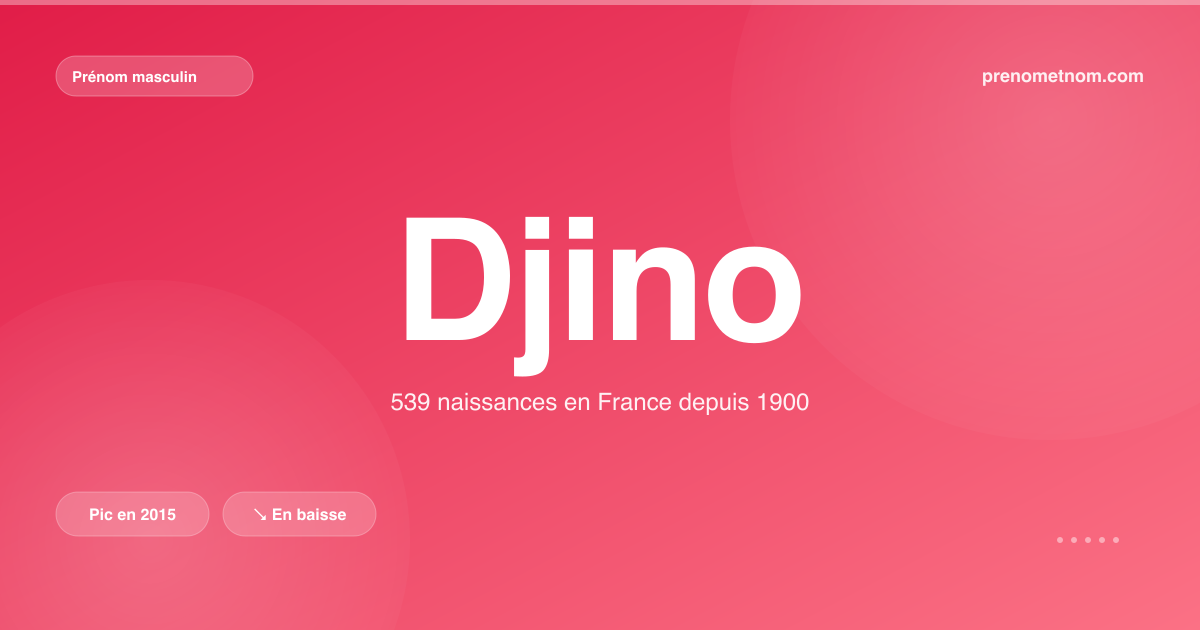This screenshot has height=630, width=1200.
Task: Open the prenometnom.com site link
Action: 1063,76
